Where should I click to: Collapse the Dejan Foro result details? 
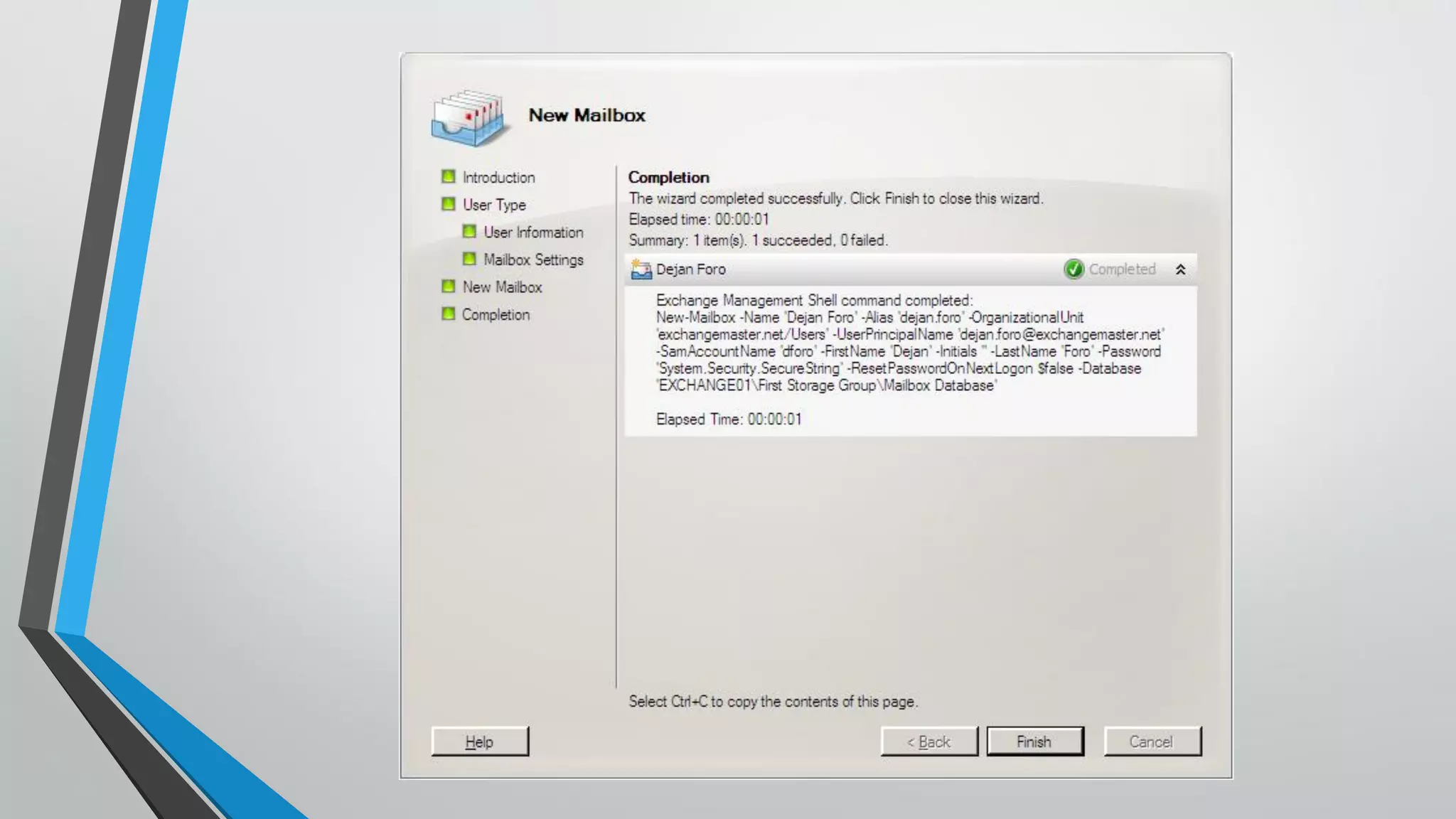coord(1180,269)
